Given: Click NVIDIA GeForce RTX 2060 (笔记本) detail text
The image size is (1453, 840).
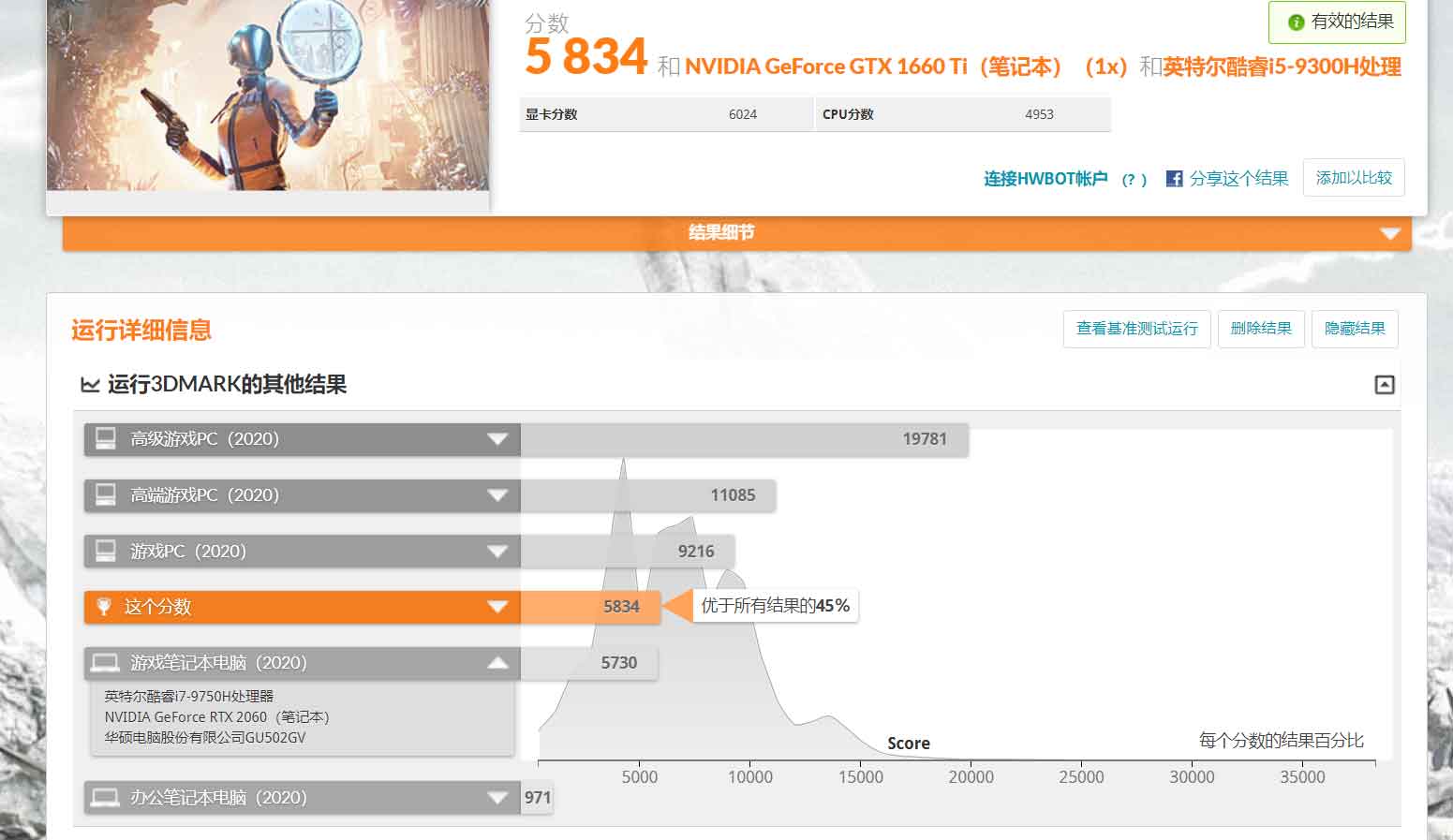Looking at the screenshot, I should coord(217,717).
